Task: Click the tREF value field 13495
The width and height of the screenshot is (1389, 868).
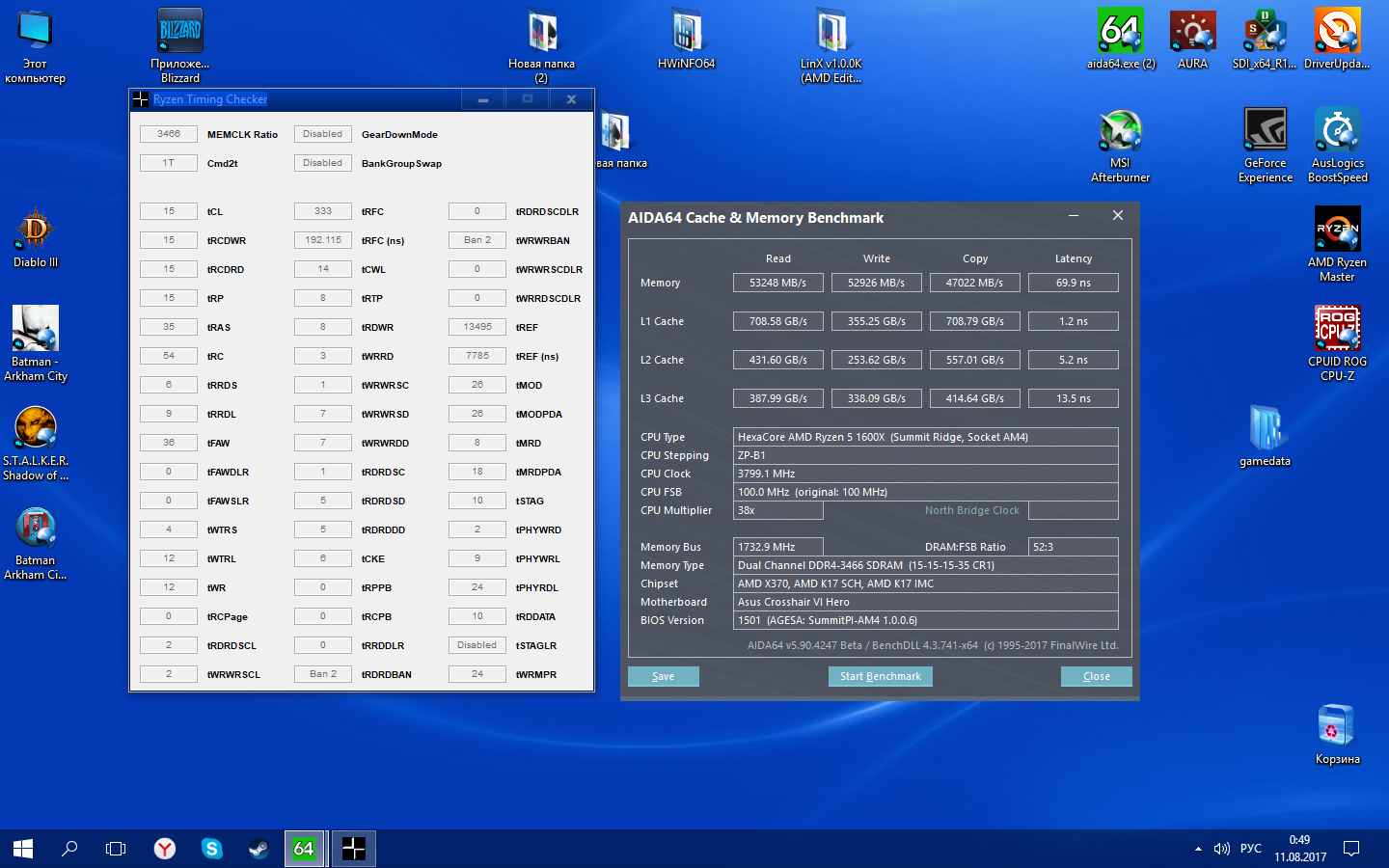Action: [477, 327]
